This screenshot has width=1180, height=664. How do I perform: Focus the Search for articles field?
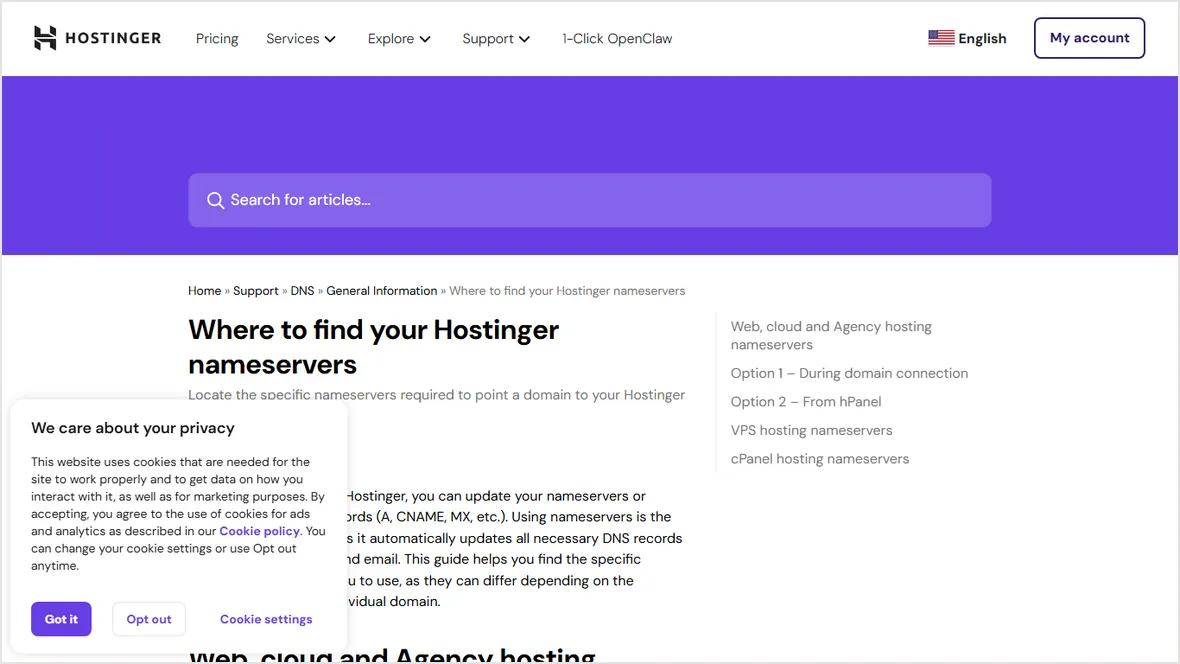(x=589, y=200)
